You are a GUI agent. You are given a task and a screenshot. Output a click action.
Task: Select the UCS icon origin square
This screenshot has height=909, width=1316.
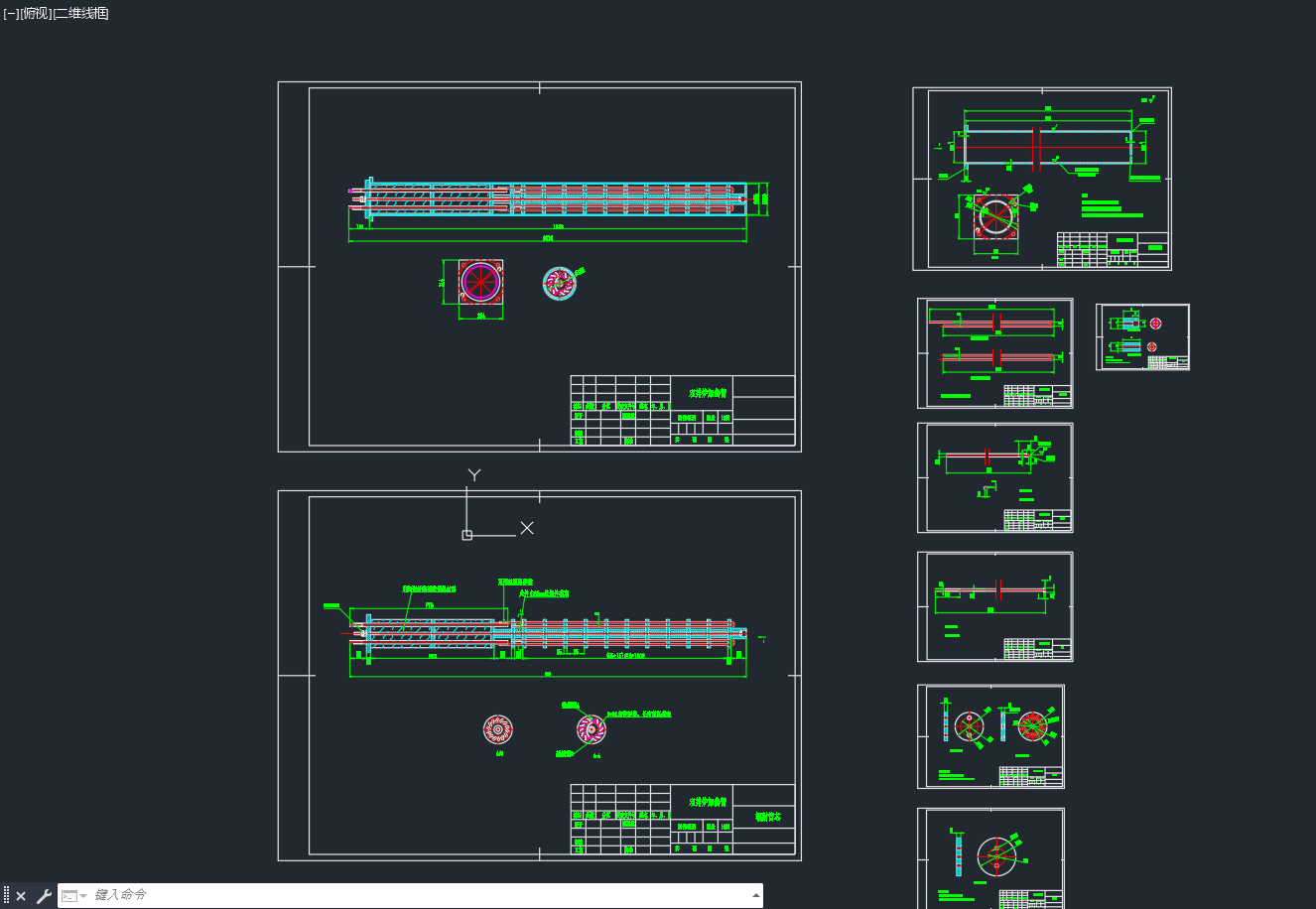tap(467, 535)
